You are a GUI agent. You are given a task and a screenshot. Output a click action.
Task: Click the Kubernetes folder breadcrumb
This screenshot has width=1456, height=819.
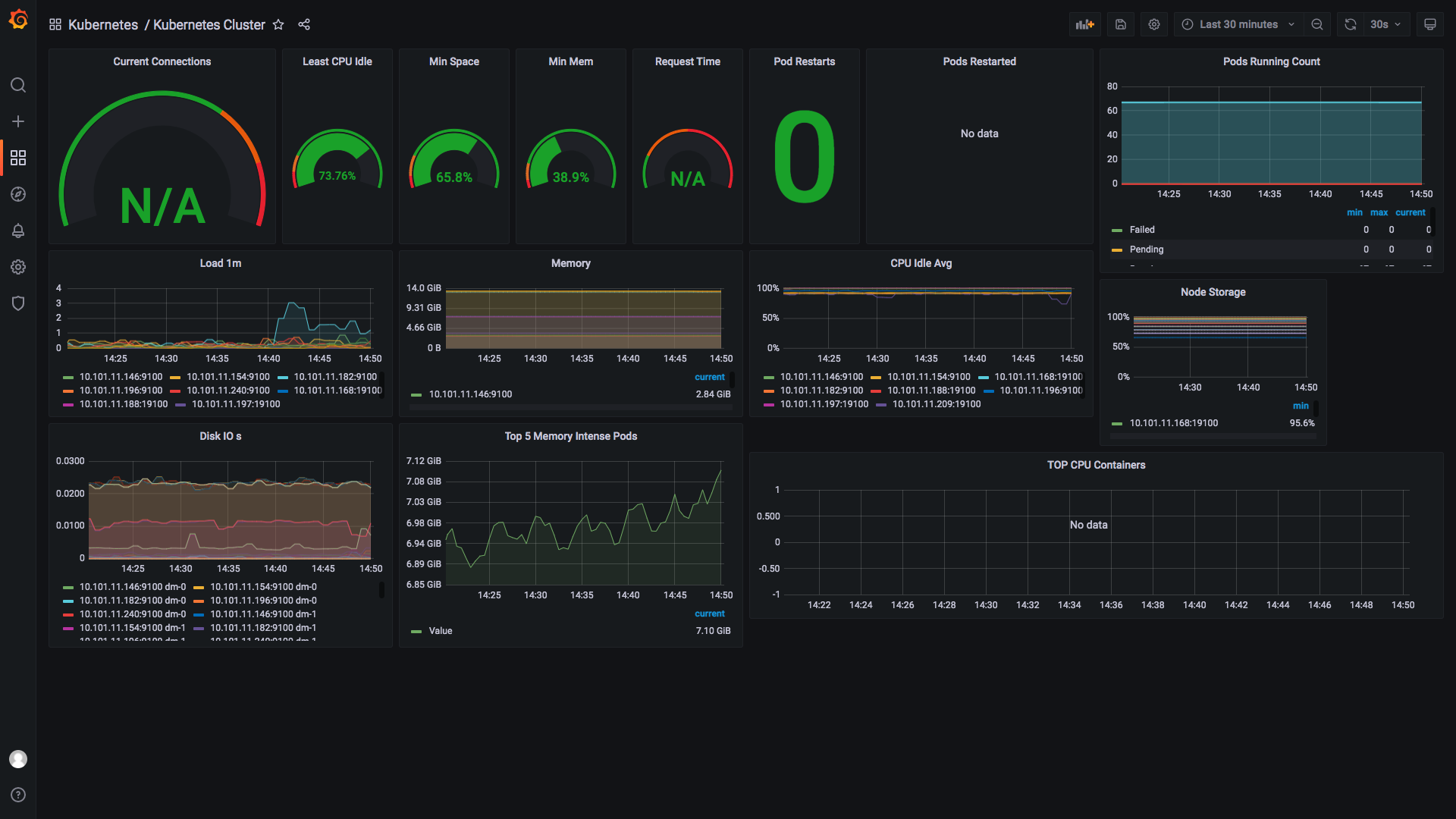click(x=103, y=24)
